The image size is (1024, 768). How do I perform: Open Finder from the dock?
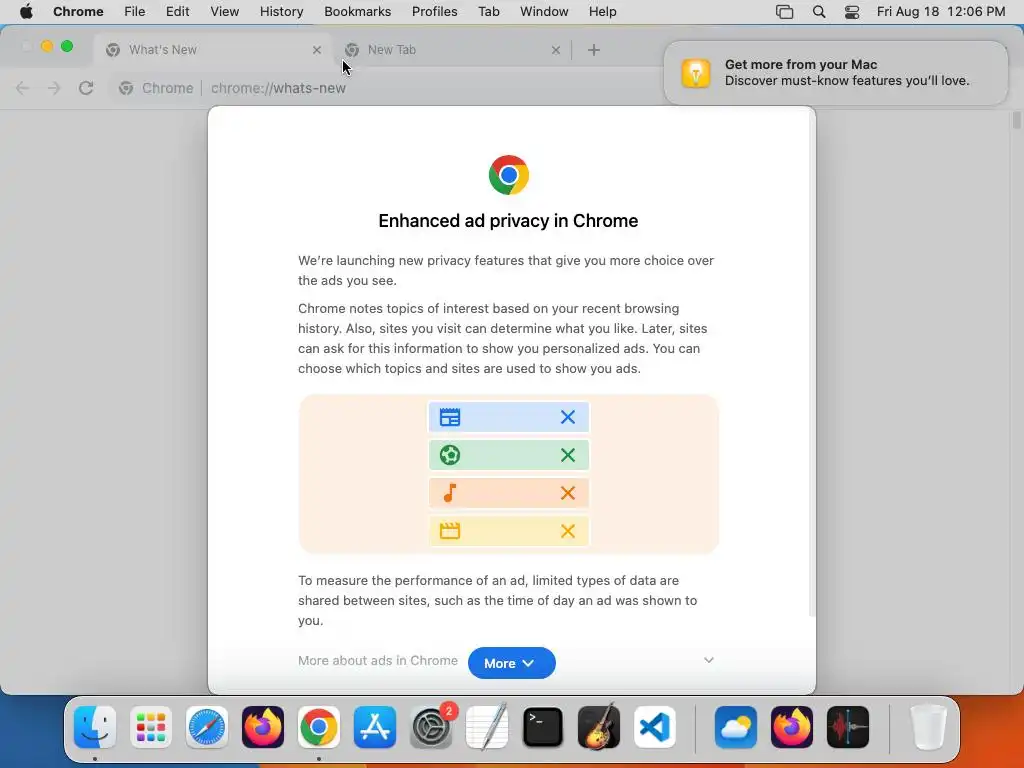point(95,727)
